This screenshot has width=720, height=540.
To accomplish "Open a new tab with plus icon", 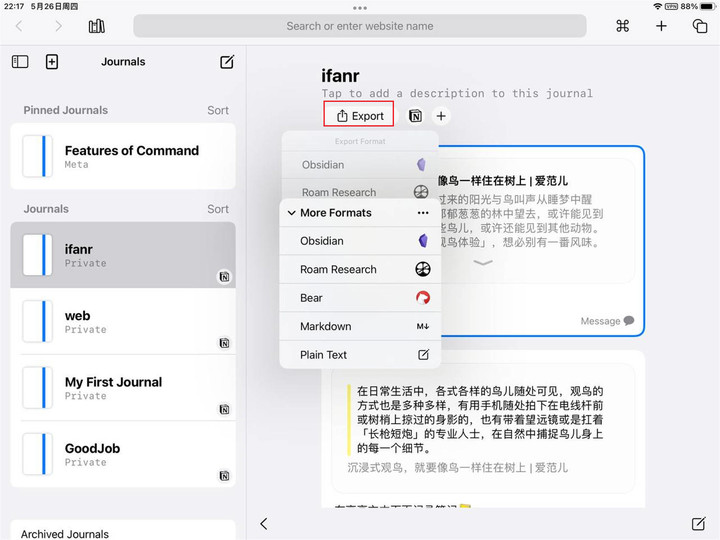I will pos(661,26).
